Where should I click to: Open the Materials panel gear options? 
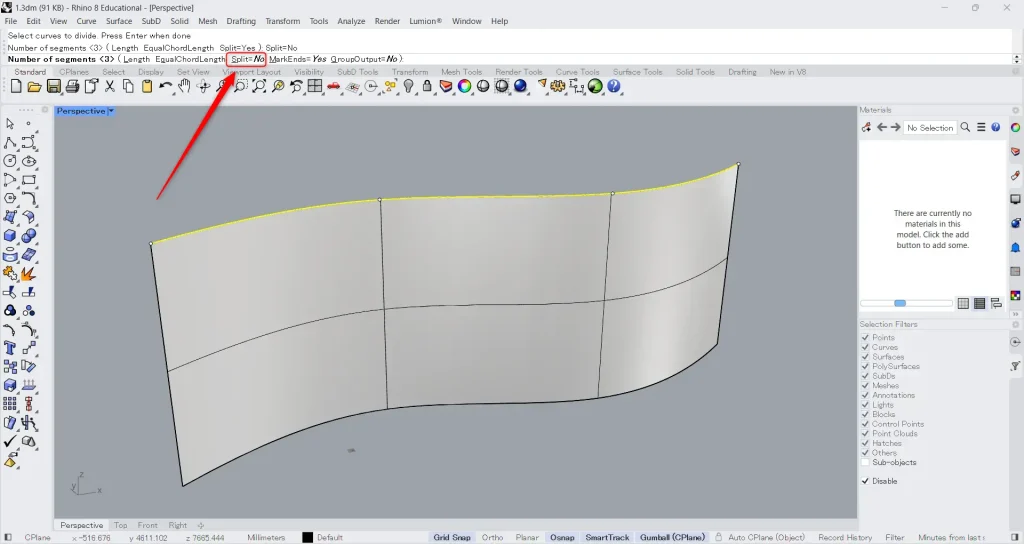click(1016, 110)
